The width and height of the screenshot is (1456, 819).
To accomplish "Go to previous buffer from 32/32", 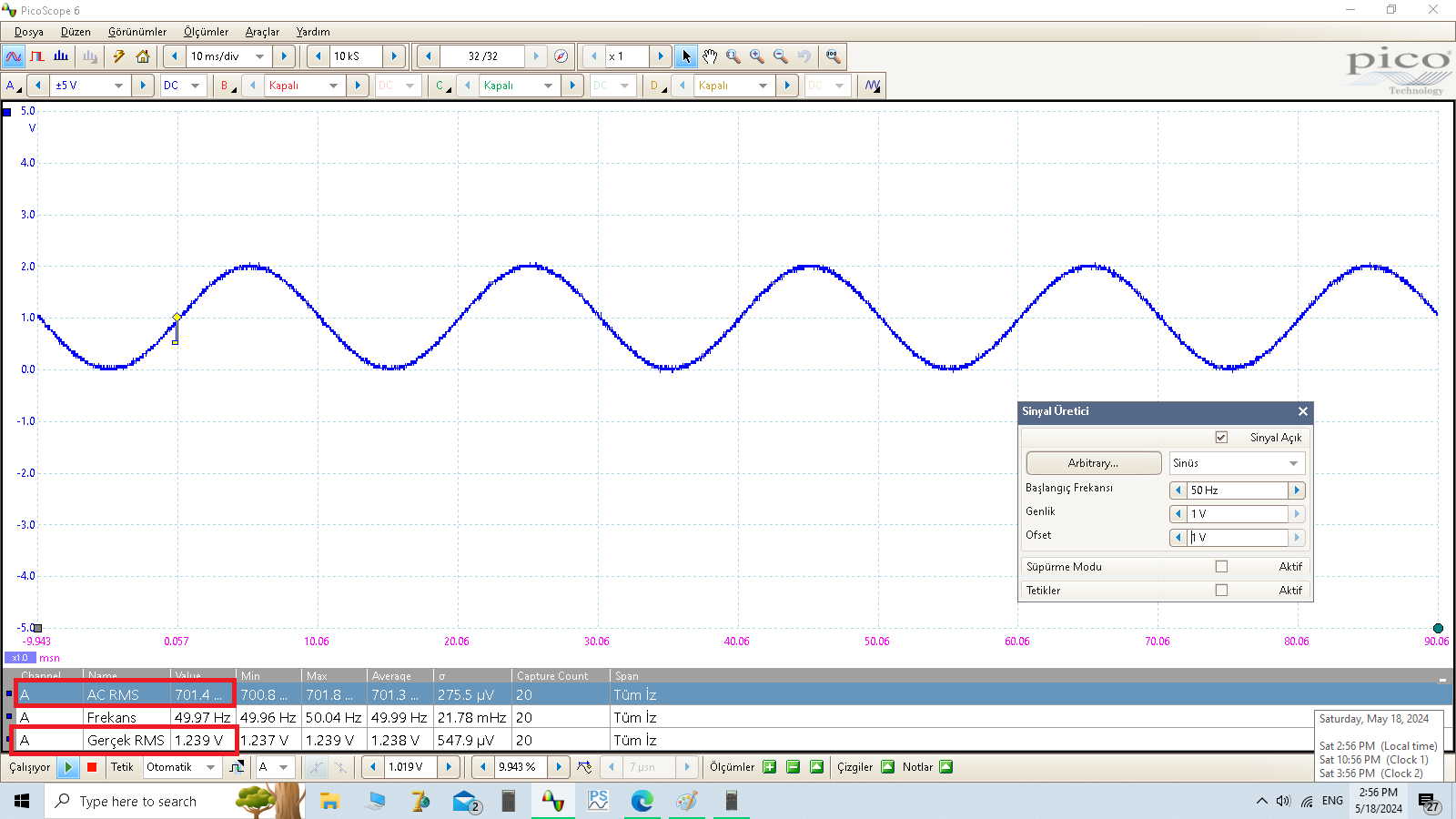I will 428,56.
